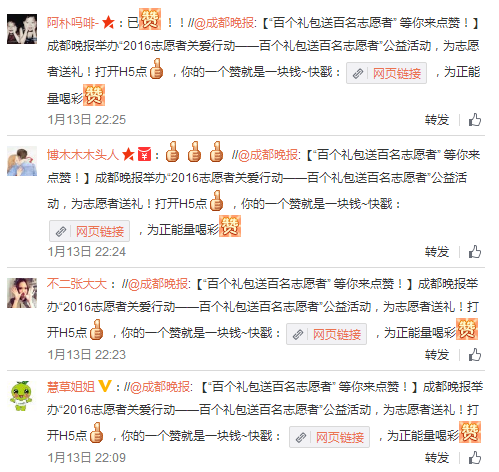Open the username 不二张大大 profile
The height and width of the screenshot is (472, 499).
(77, 284)
